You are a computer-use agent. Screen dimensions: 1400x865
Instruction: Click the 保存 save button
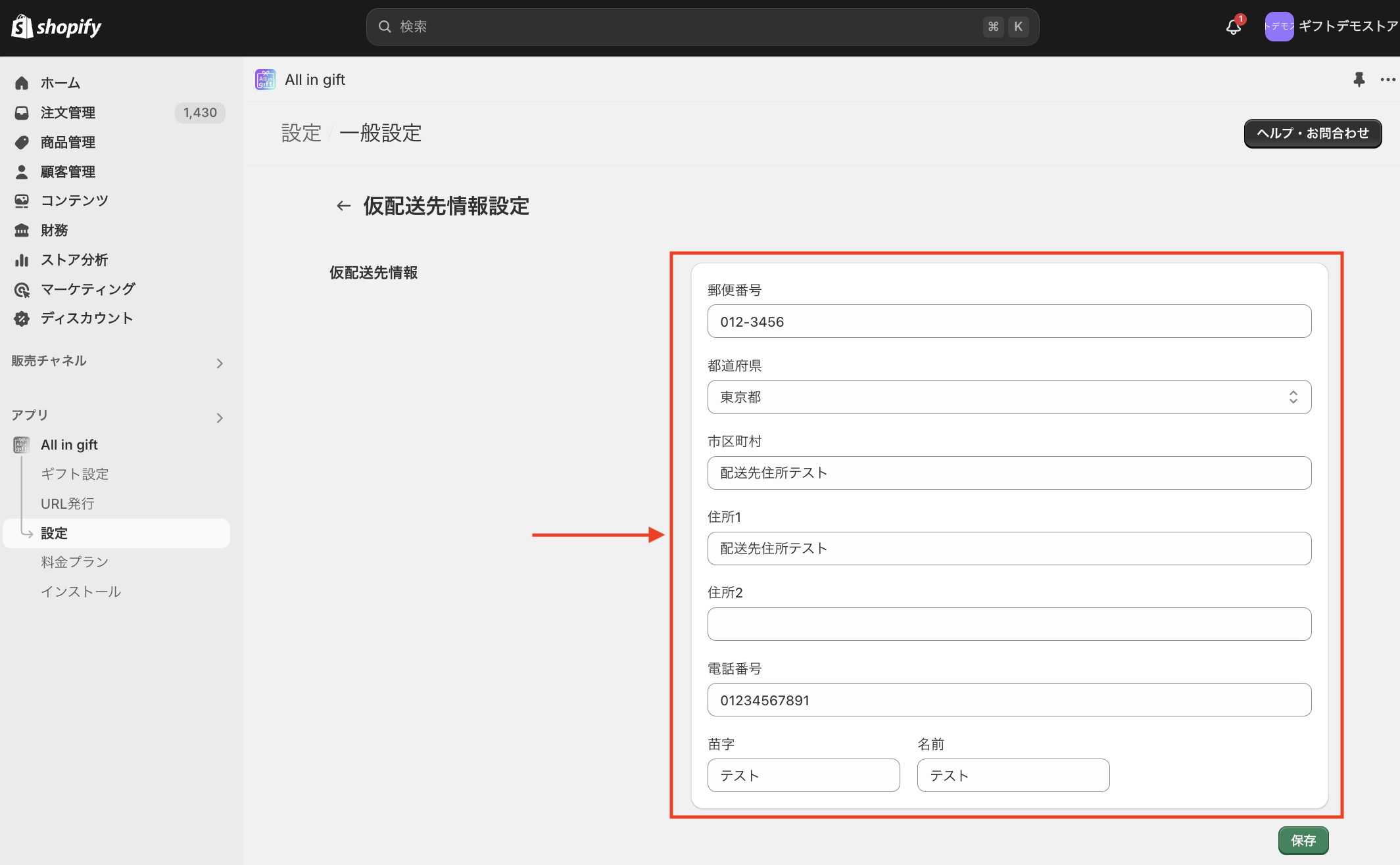point(1303,841)
